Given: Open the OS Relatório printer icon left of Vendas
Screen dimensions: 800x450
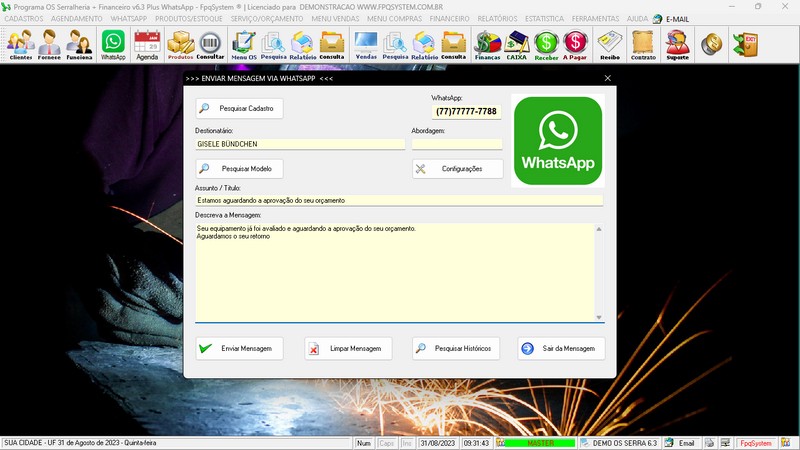Looking at the screenshot, I should click(x=303, y=45).
